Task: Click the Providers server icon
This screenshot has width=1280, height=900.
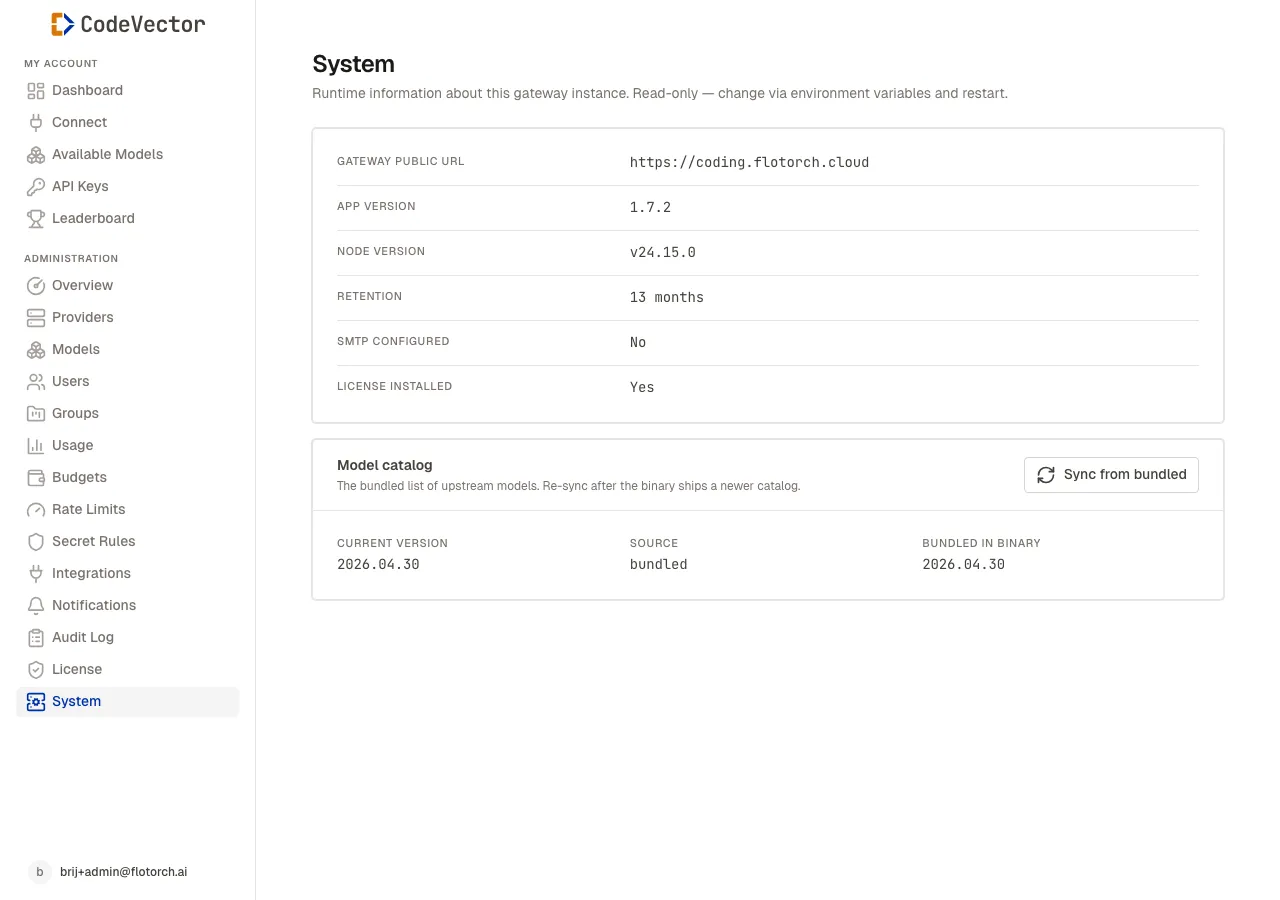Action: click(36, 318)
